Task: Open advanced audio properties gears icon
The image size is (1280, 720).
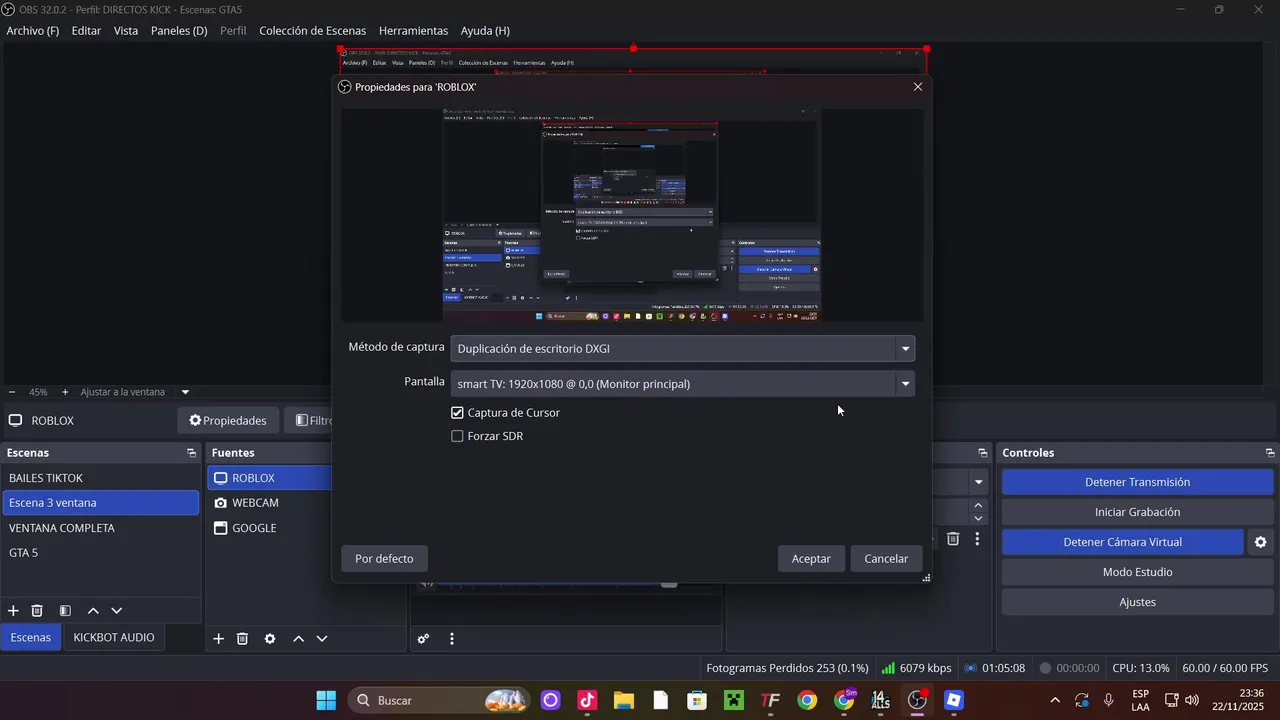Action: 424,639
